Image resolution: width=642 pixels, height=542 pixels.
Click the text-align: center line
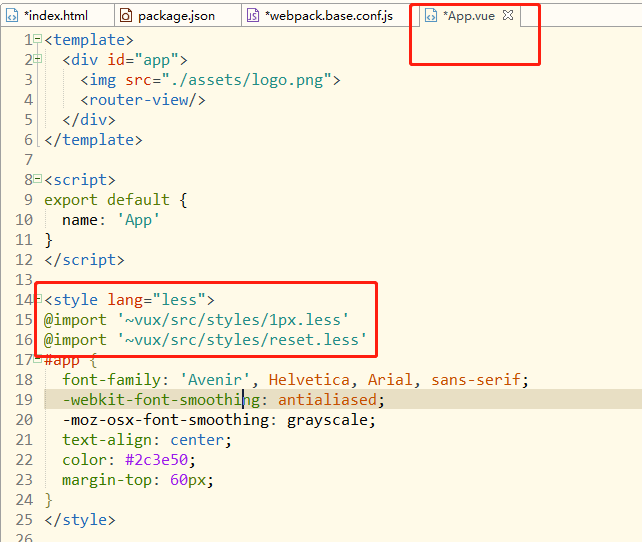[x=147, y=440]
